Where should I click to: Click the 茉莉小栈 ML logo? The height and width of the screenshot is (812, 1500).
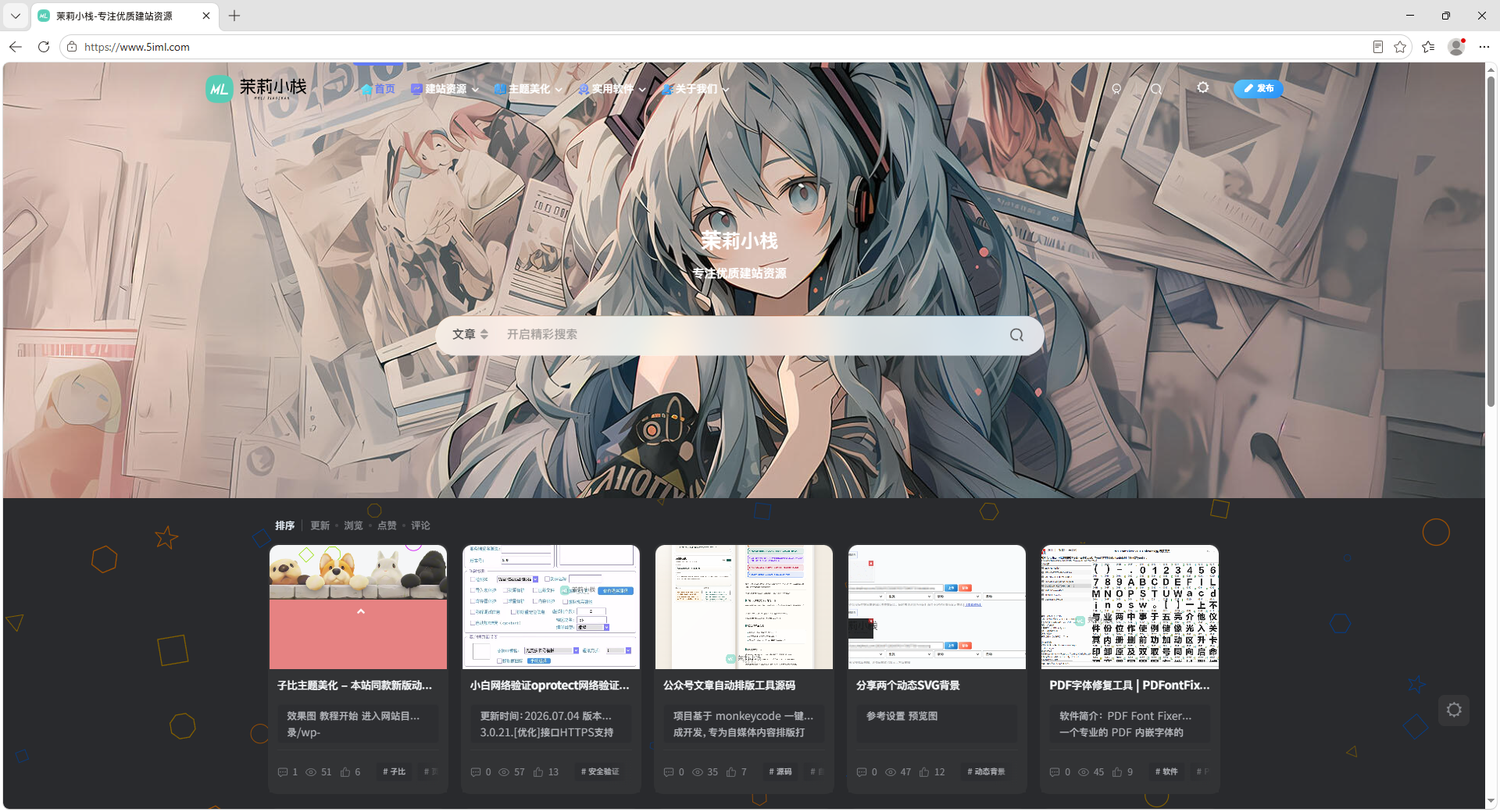[x=256, y=88]
